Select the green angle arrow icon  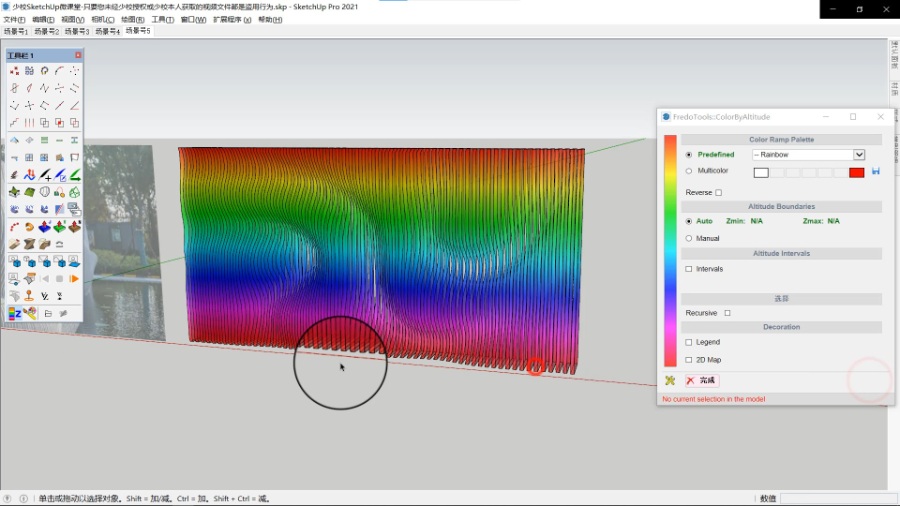pos(74,175)
